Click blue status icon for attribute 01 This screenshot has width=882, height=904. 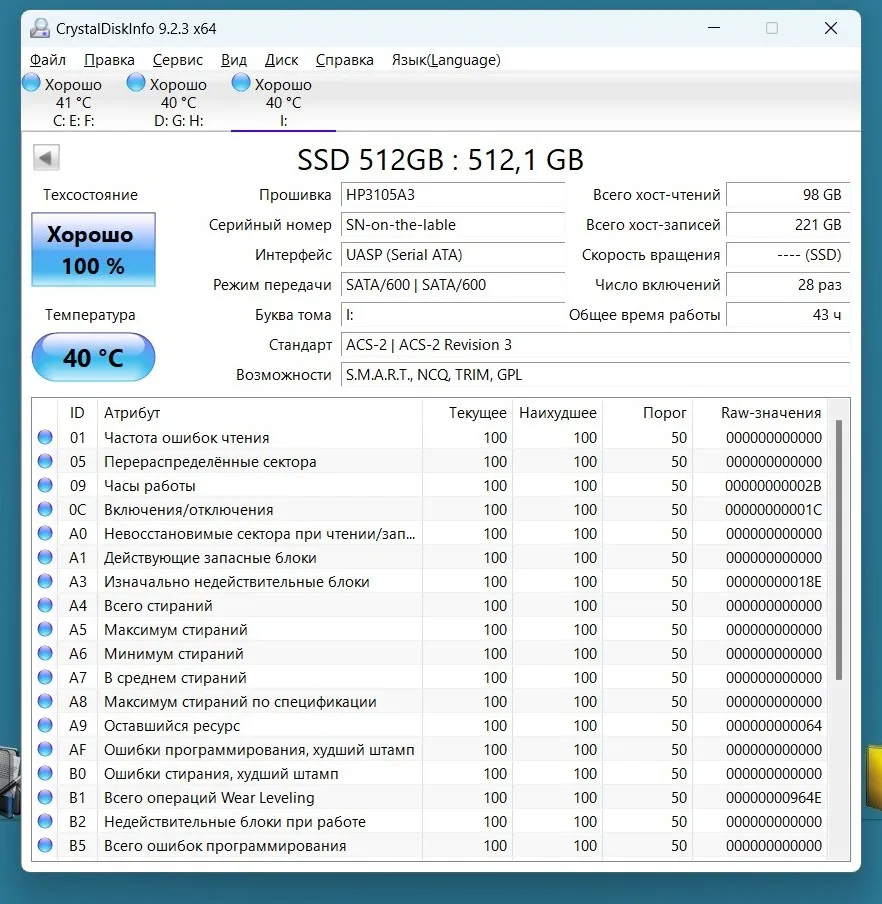pos(45,438)
